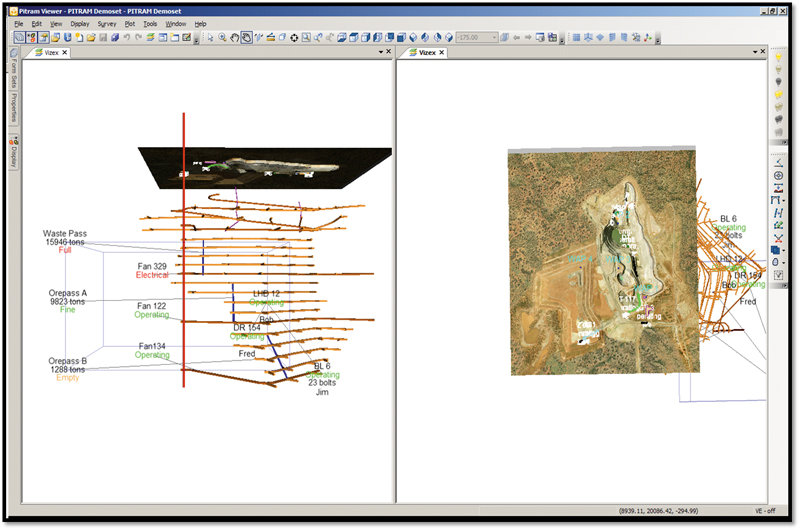Click the Undo arrow in toolbar
Viewport: 800px width, 530px height.
pos(127,38)
